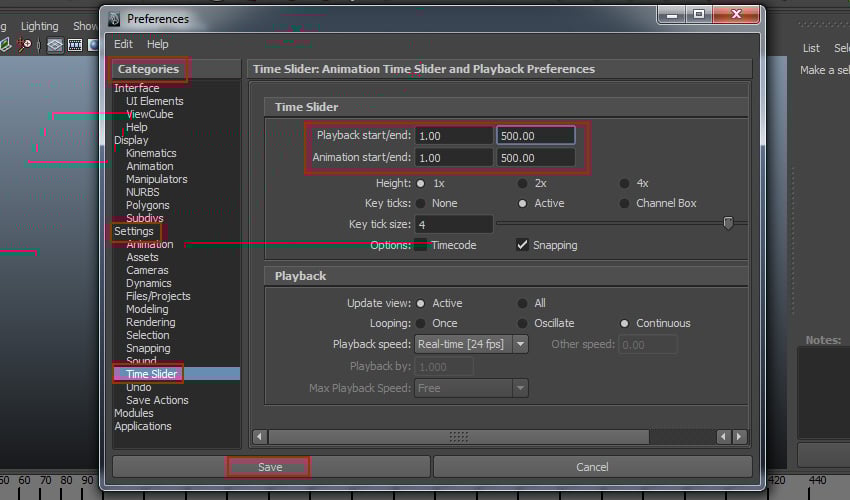Click the Cancel button

[592, 467]
